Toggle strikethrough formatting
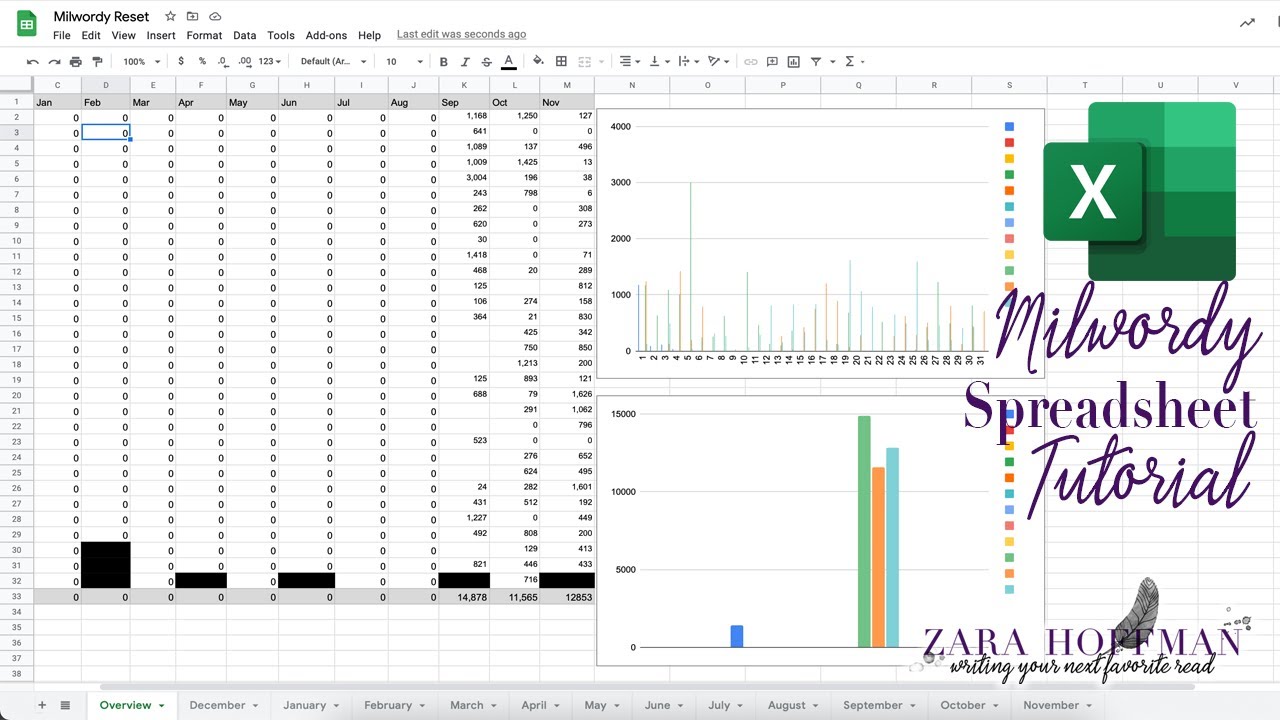Image resolution: width=1280 pixels, height=720 pixels. pyautogui.click(x=486, y=62)
